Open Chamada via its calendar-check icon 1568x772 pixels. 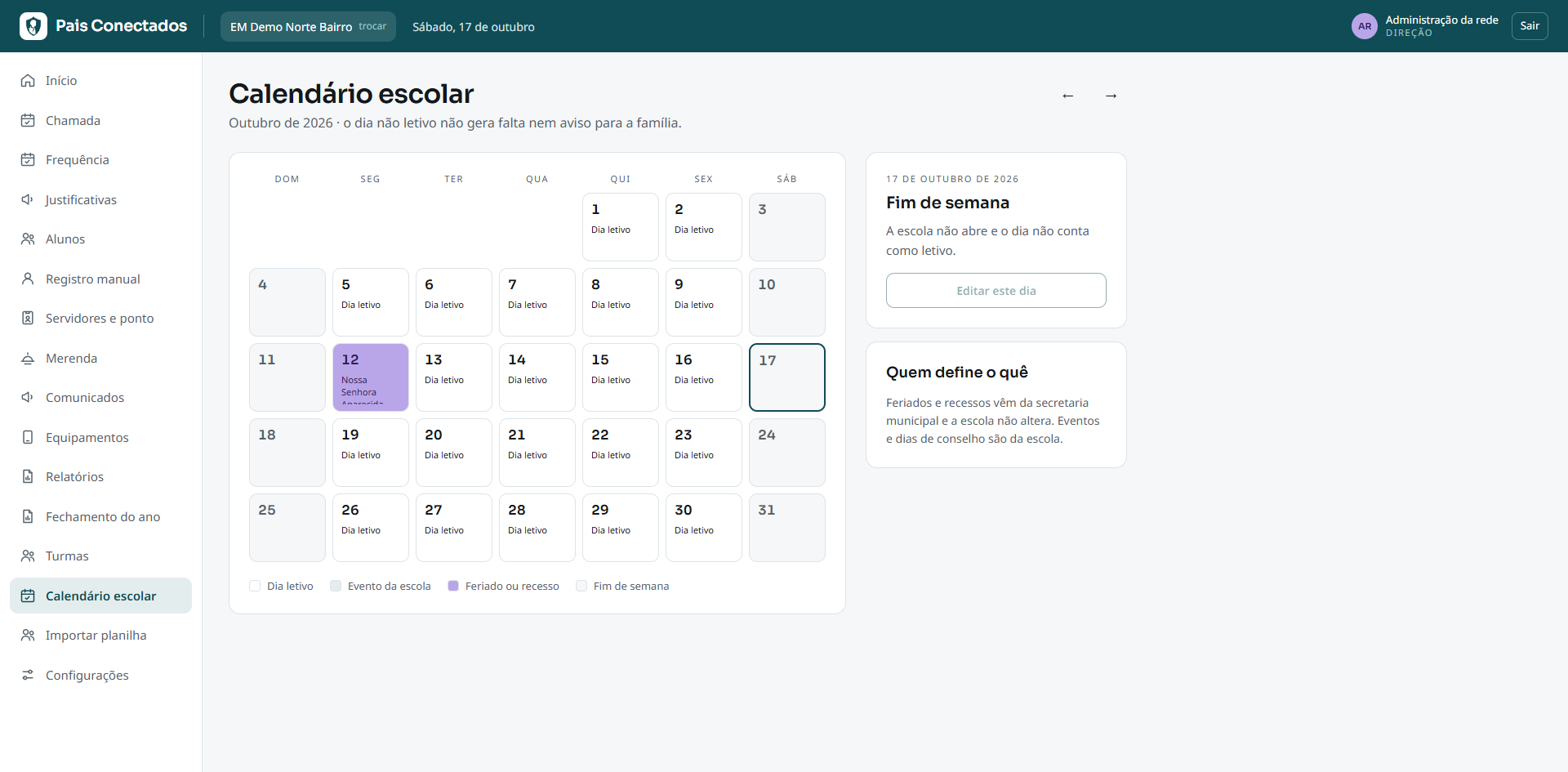pyautogui.click(x=28, y=120)
